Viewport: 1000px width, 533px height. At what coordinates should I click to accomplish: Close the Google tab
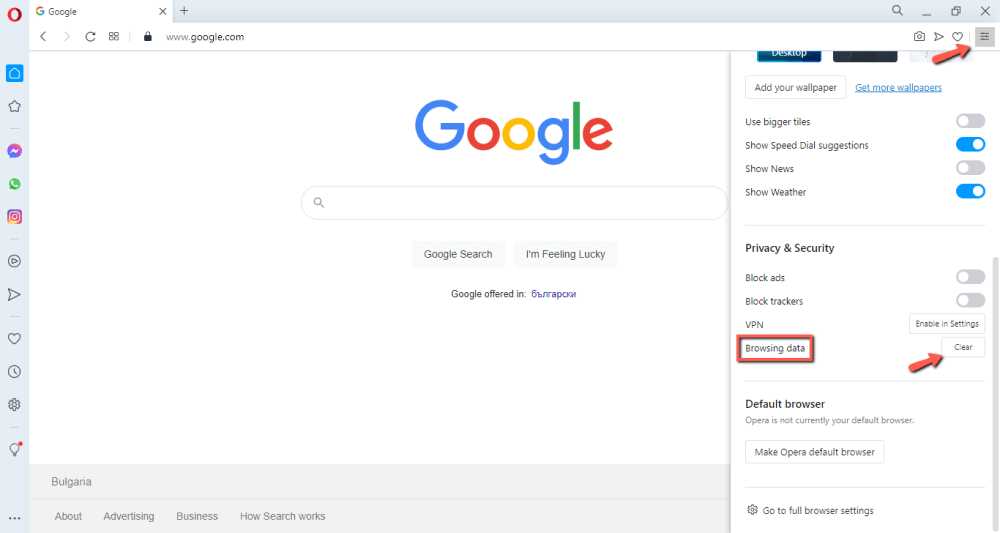pyautogui.click(x=163, y=11)
